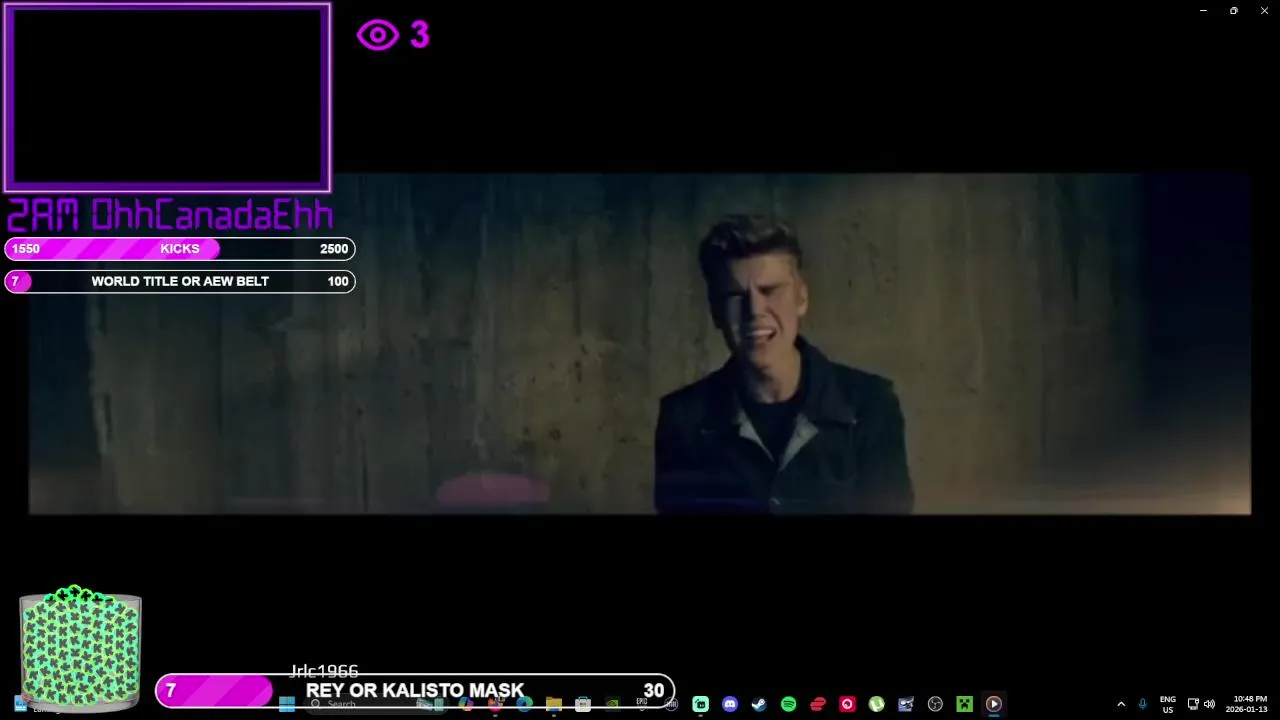Open the volume speaker tray icon
The width and height of the screenshot is (1280, 720).
[1209, 704]
